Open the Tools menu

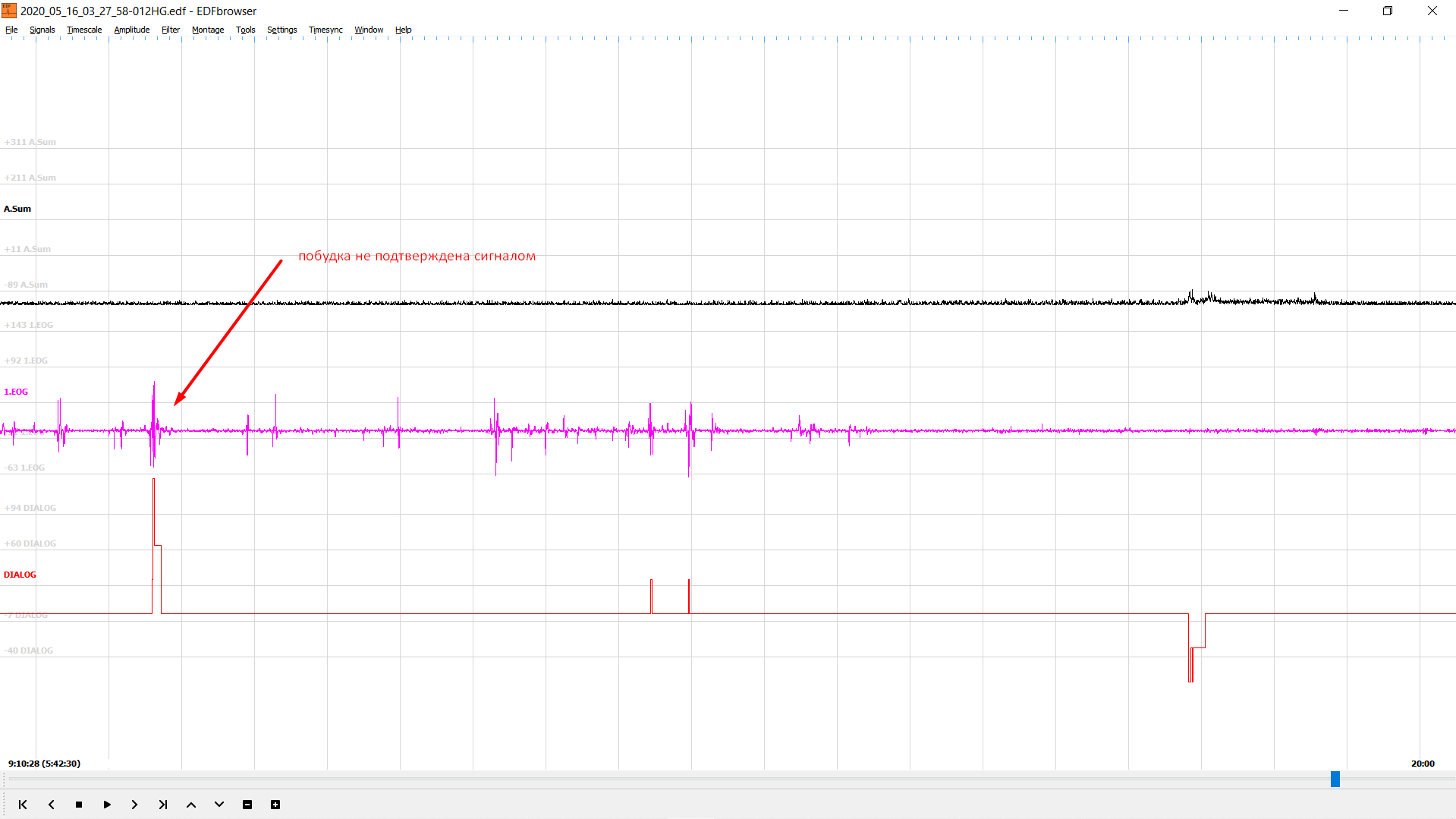[x=246, y=30]
